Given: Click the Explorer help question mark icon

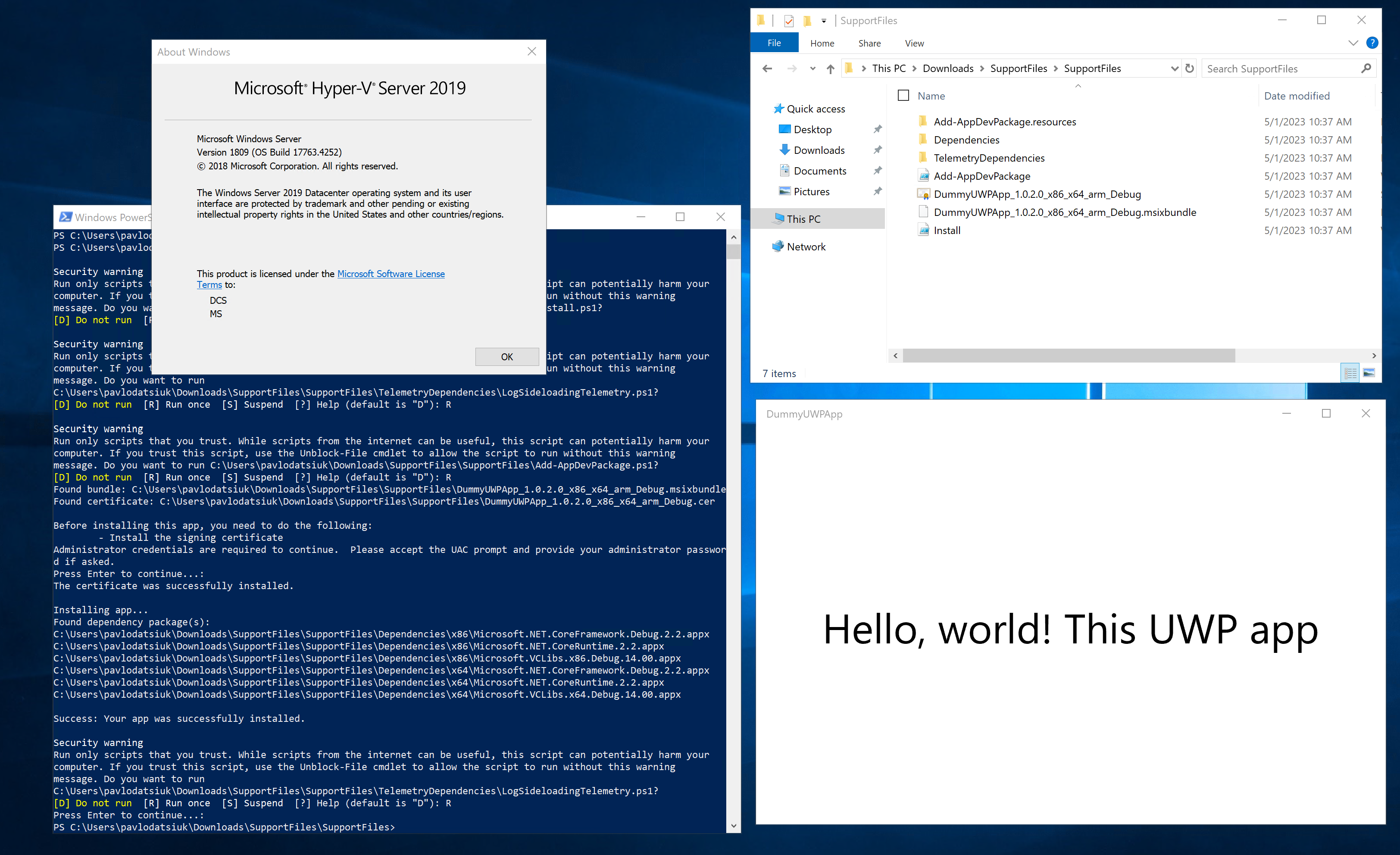Looking at the screenshot, I should (1372, 43).
